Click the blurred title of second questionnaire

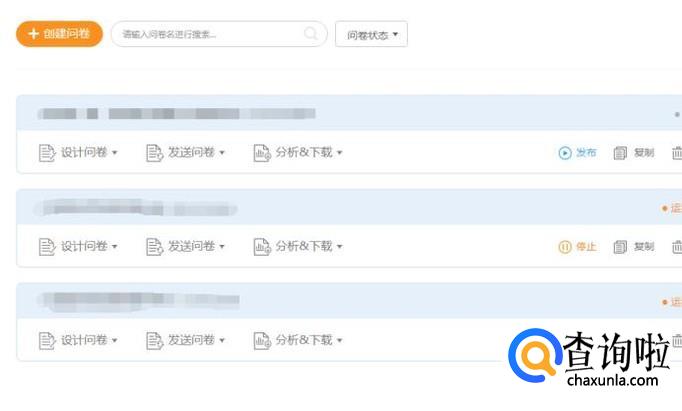135,209
